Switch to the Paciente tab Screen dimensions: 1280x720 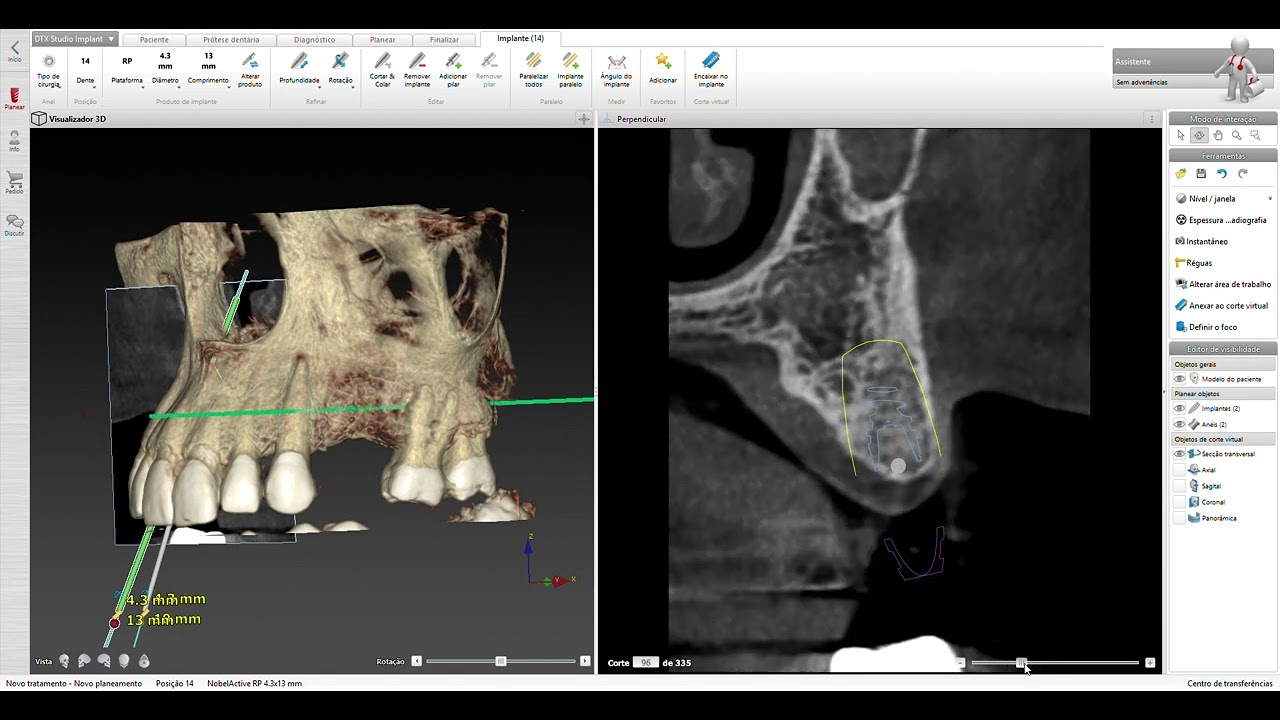coord(154,39)
